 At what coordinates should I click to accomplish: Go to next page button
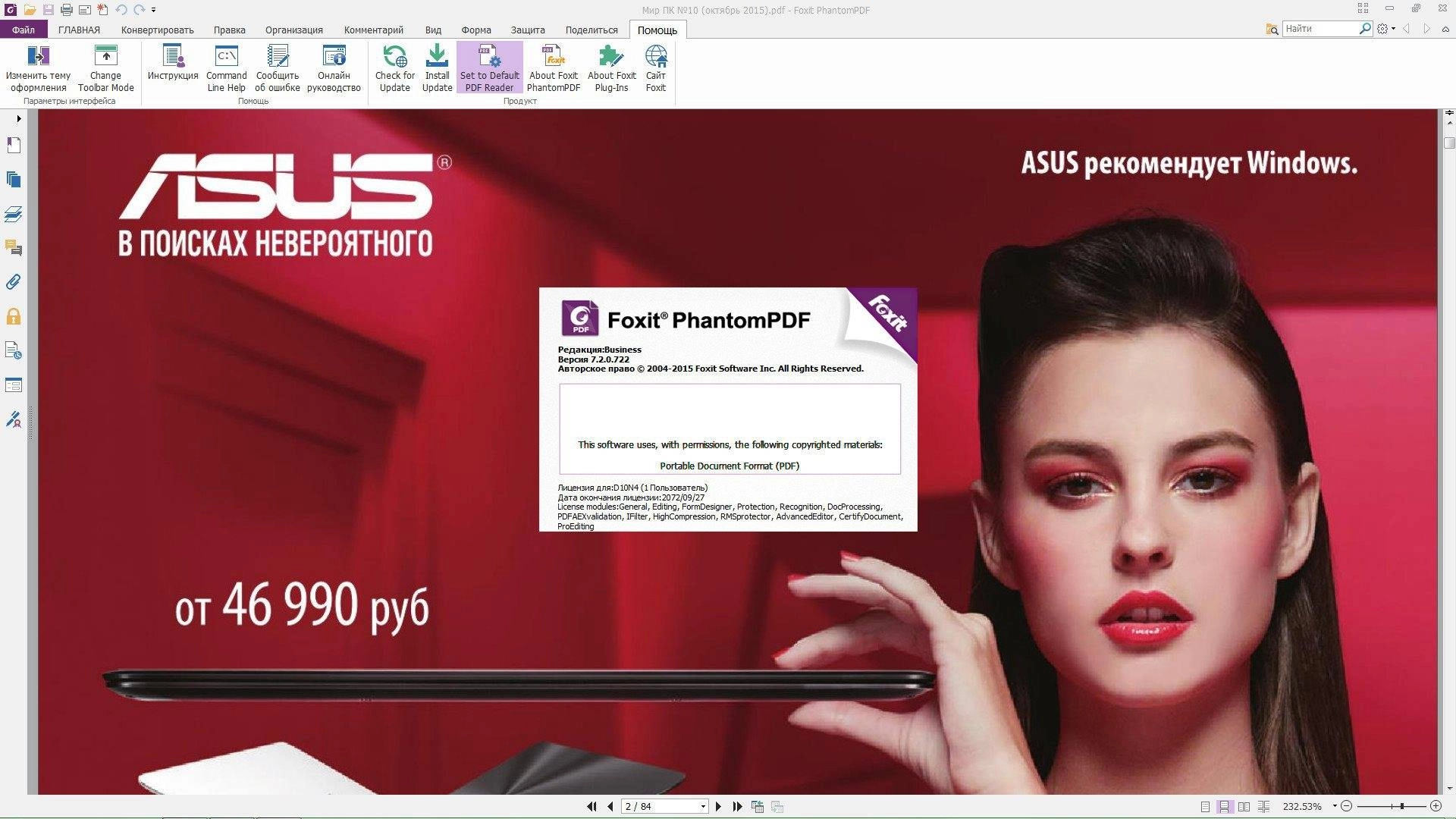[718, 806]
